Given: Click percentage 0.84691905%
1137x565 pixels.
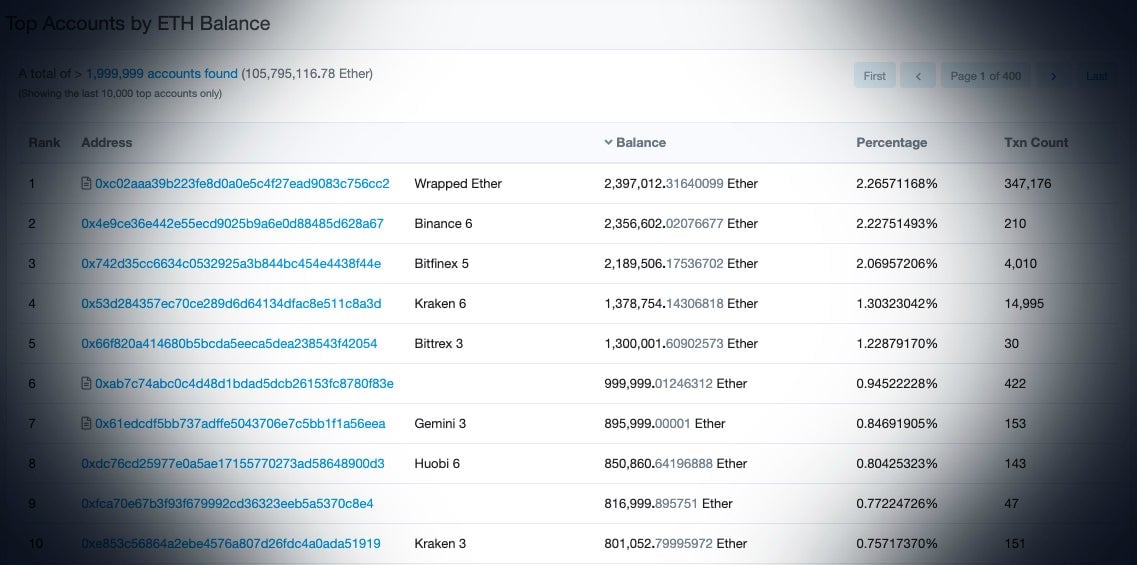Looking at the screenshot, I should pos(897,423).
